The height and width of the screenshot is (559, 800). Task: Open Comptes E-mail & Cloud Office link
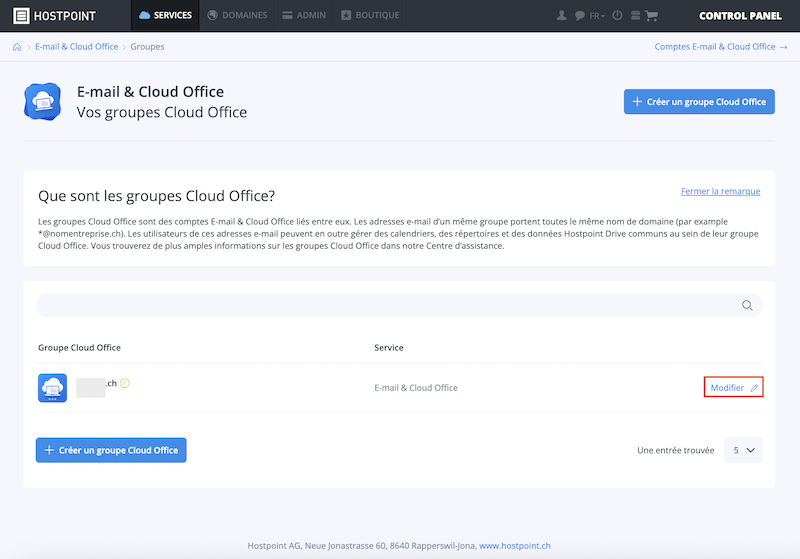coord(720,46)
